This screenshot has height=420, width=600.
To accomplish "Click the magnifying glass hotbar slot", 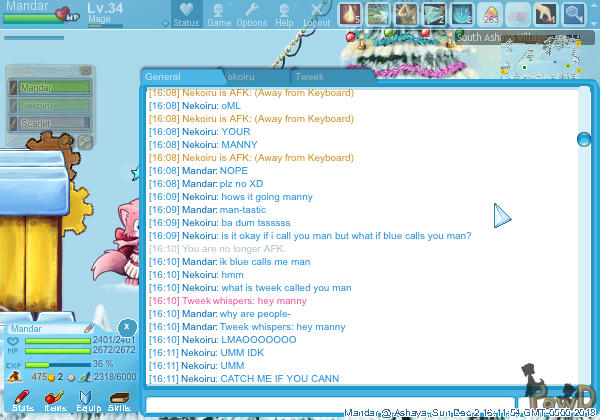I will click(x=574, y=14).
